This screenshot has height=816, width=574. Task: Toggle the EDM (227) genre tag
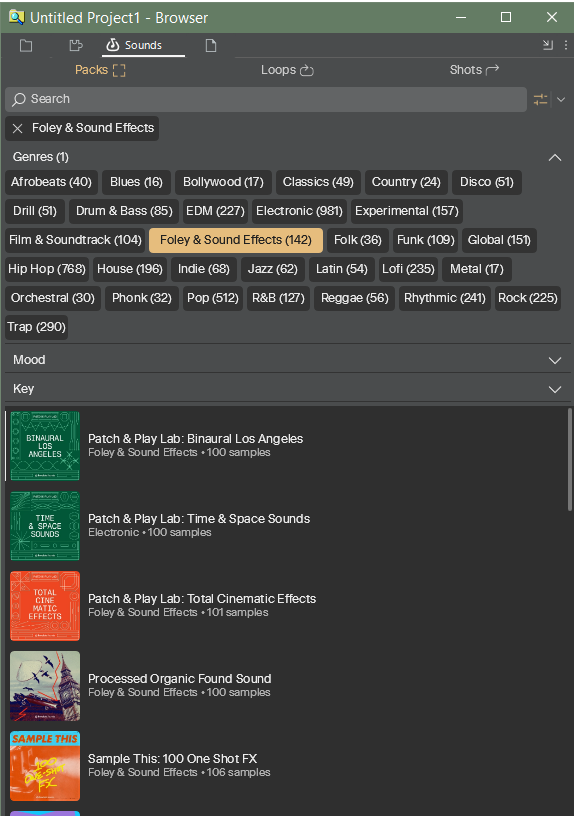(x=215, y=211)
